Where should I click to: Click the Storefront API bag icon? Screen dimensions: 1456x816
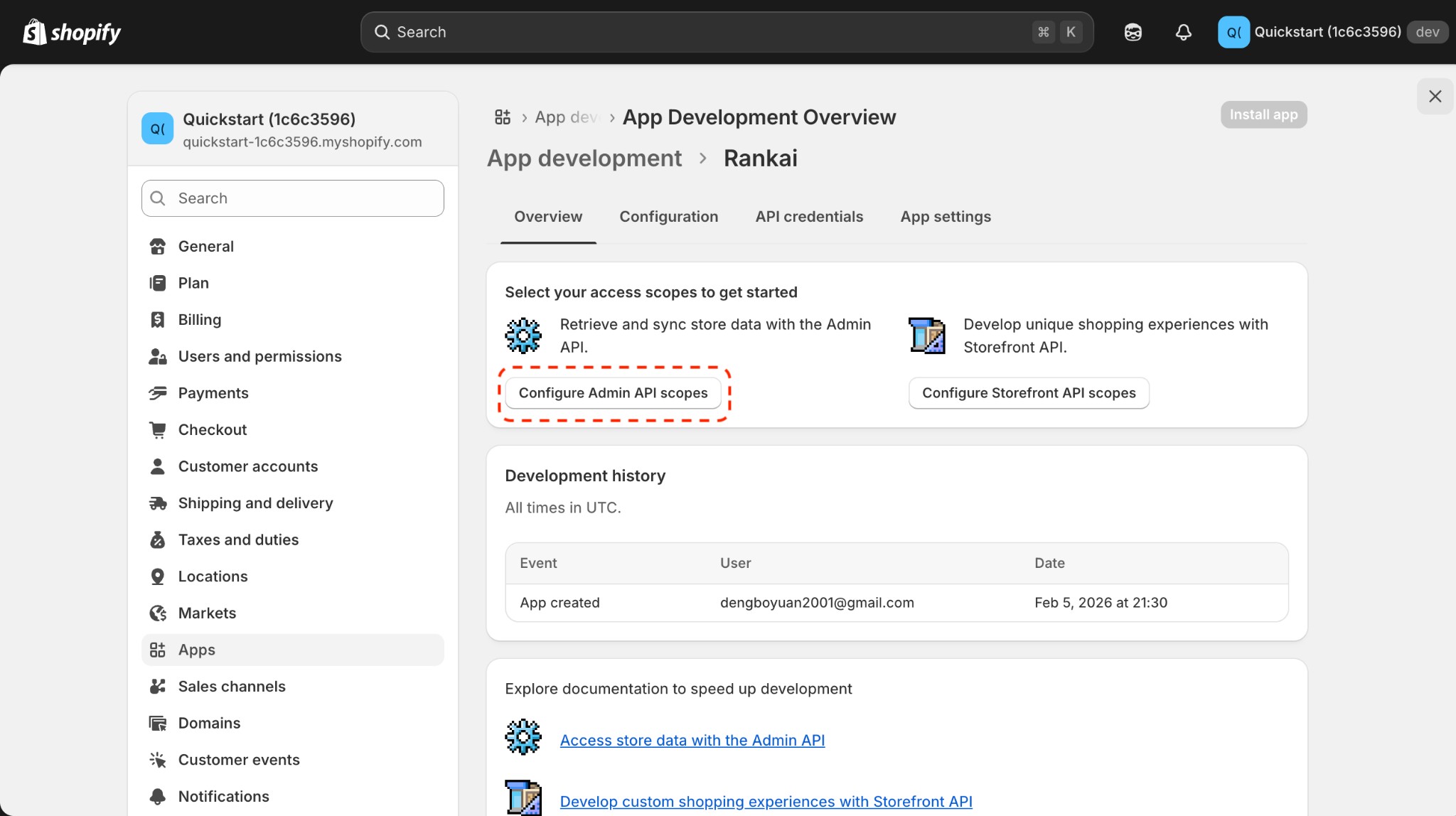[927, 335]
